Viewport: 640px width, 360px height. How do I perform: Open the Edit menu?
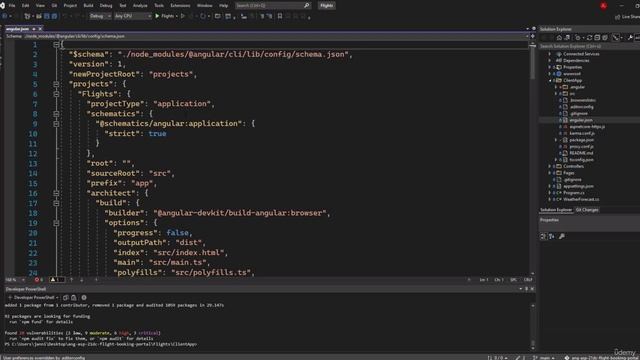(x=25, y=6)
